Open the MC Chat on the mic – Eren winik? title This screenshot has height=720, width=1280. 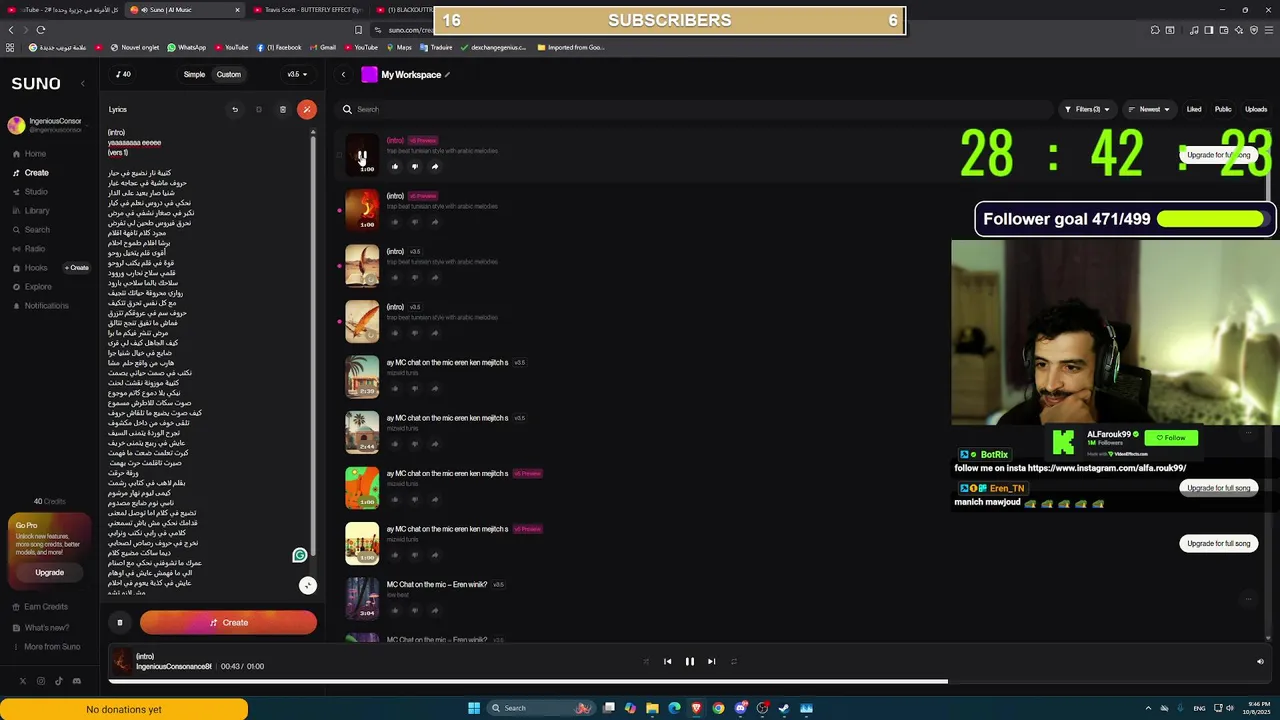437,584
